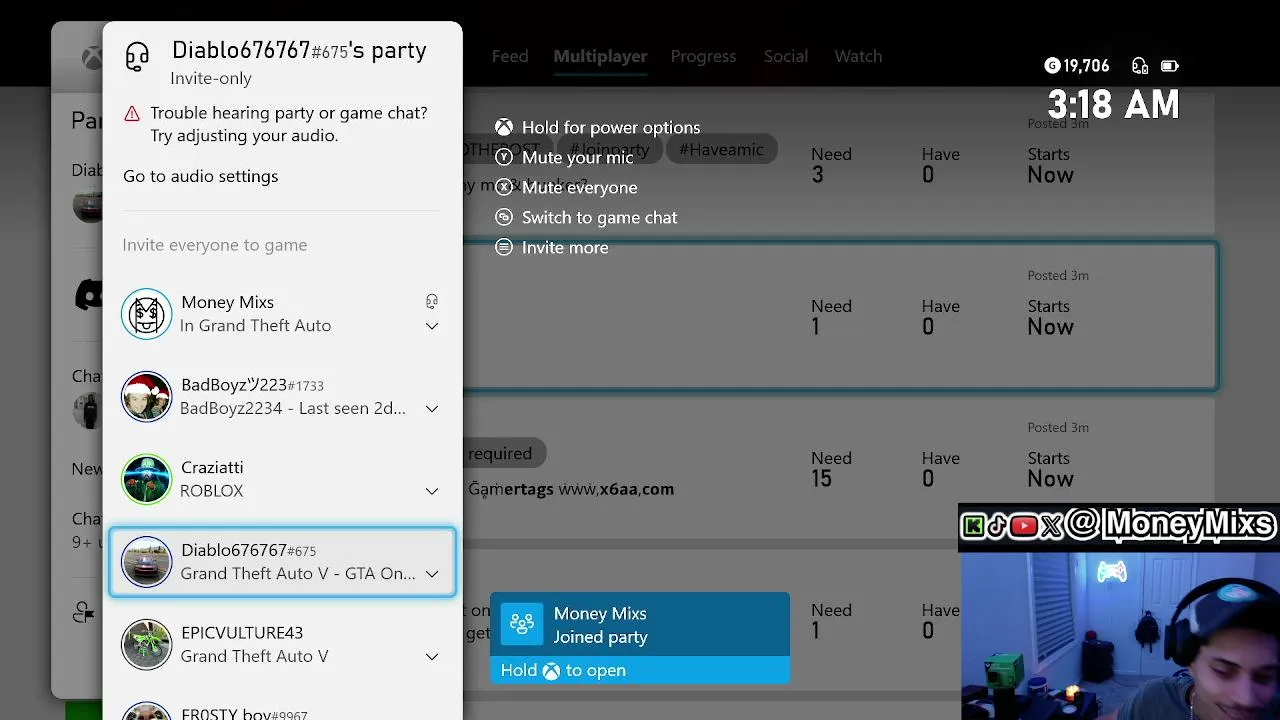1280x720 pixels.
Task: Click Hold to open bar on the notification
Action: point(640,670)
